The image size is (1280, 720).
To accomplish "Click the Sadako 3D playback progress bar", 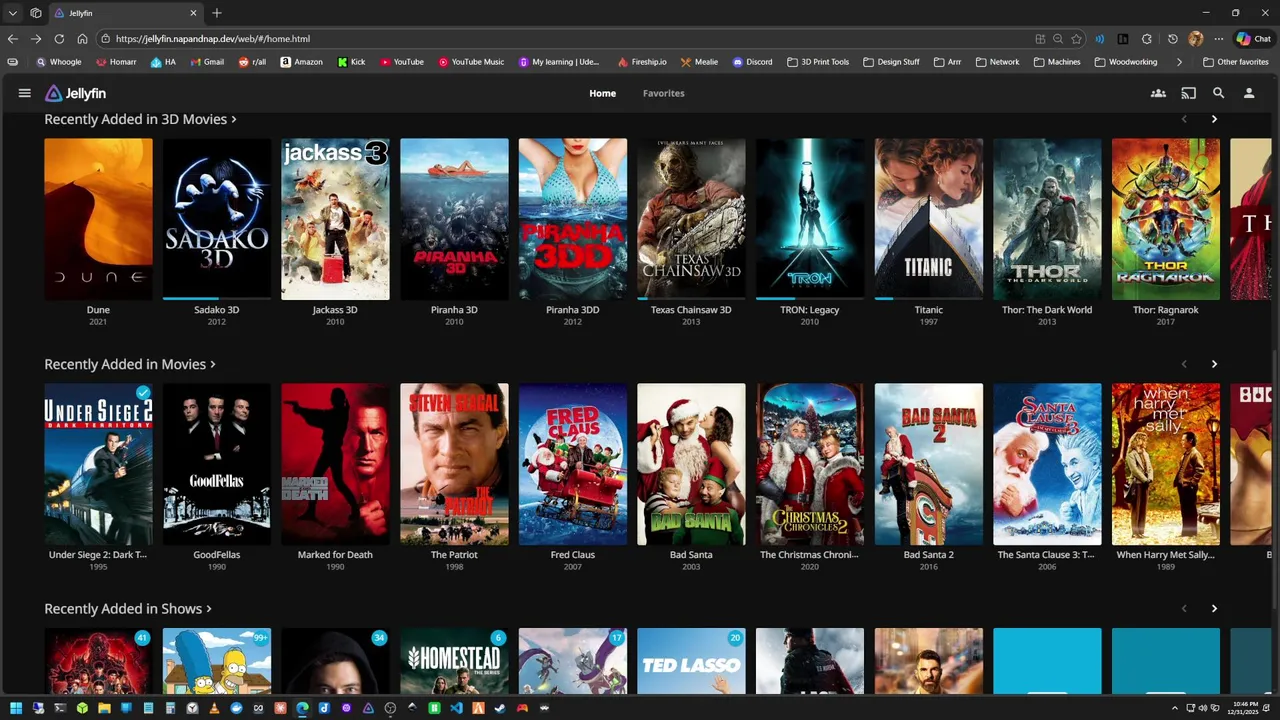I will 217,298.
